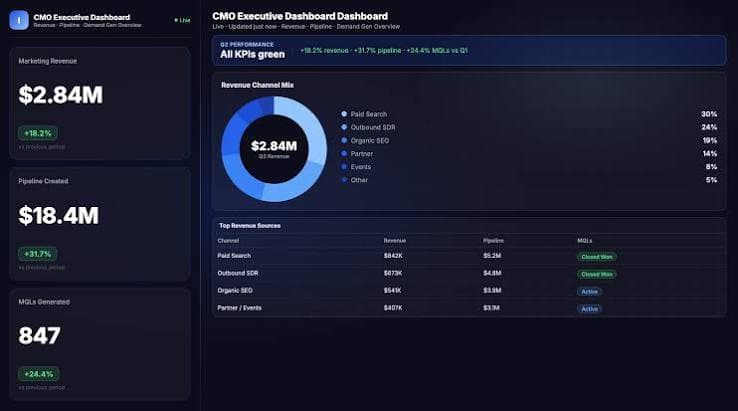Click the +18.2% revenue change badge
This screenshot has height=411, width=738.
coord(38,133)
